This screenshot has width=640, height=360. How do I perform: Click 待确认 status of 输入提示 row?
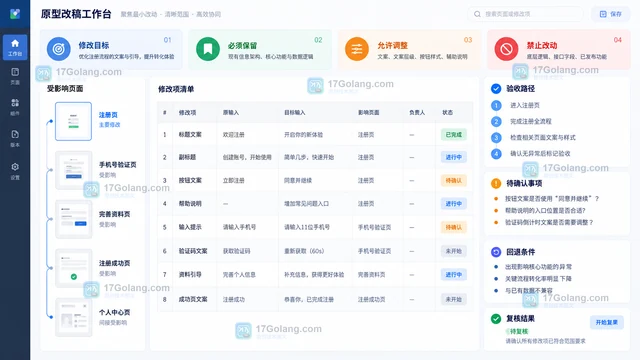click(x=453, y=227)
